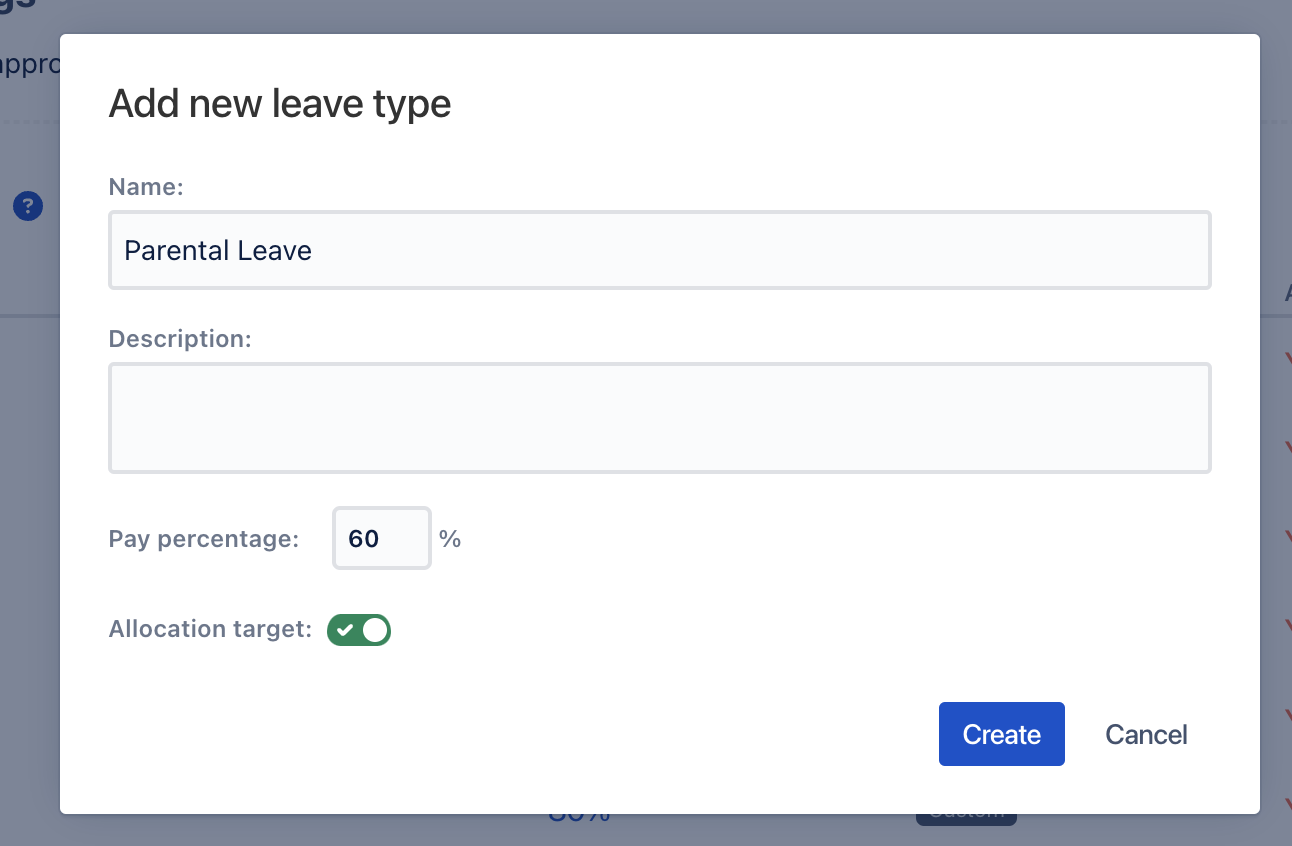Click the value 60 in Pay percentage
Screen dimensions: 1292x846
[364, 539]
